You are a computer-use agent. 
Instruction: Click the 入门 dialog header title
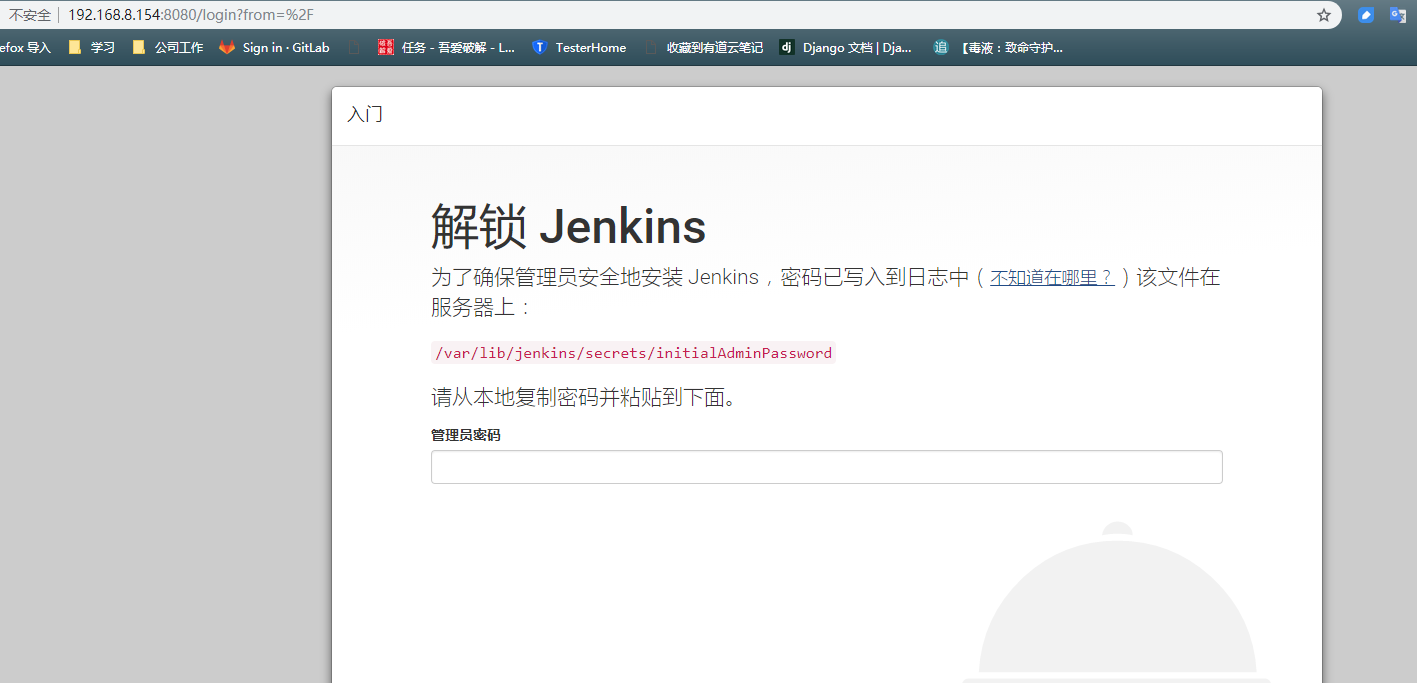[x=364, y=115]
